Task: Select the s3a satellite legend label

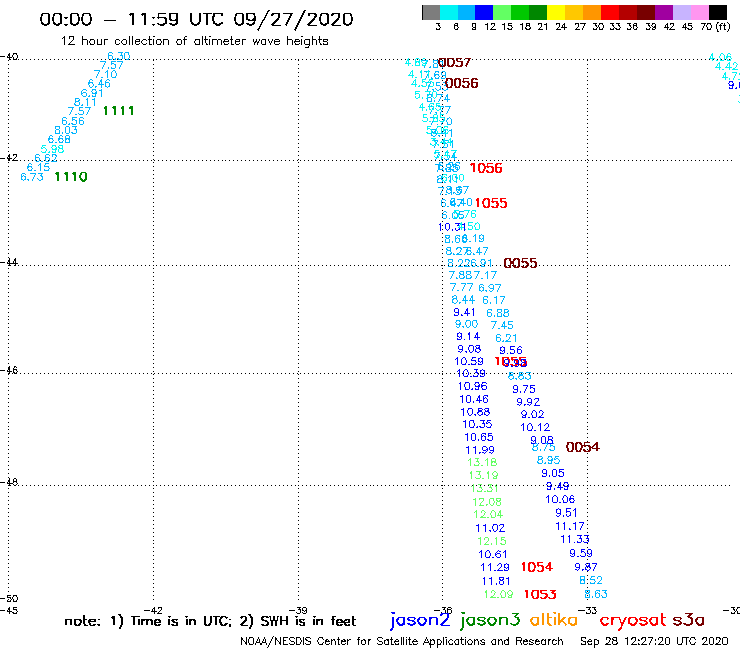Action: (x=688, y=620)
